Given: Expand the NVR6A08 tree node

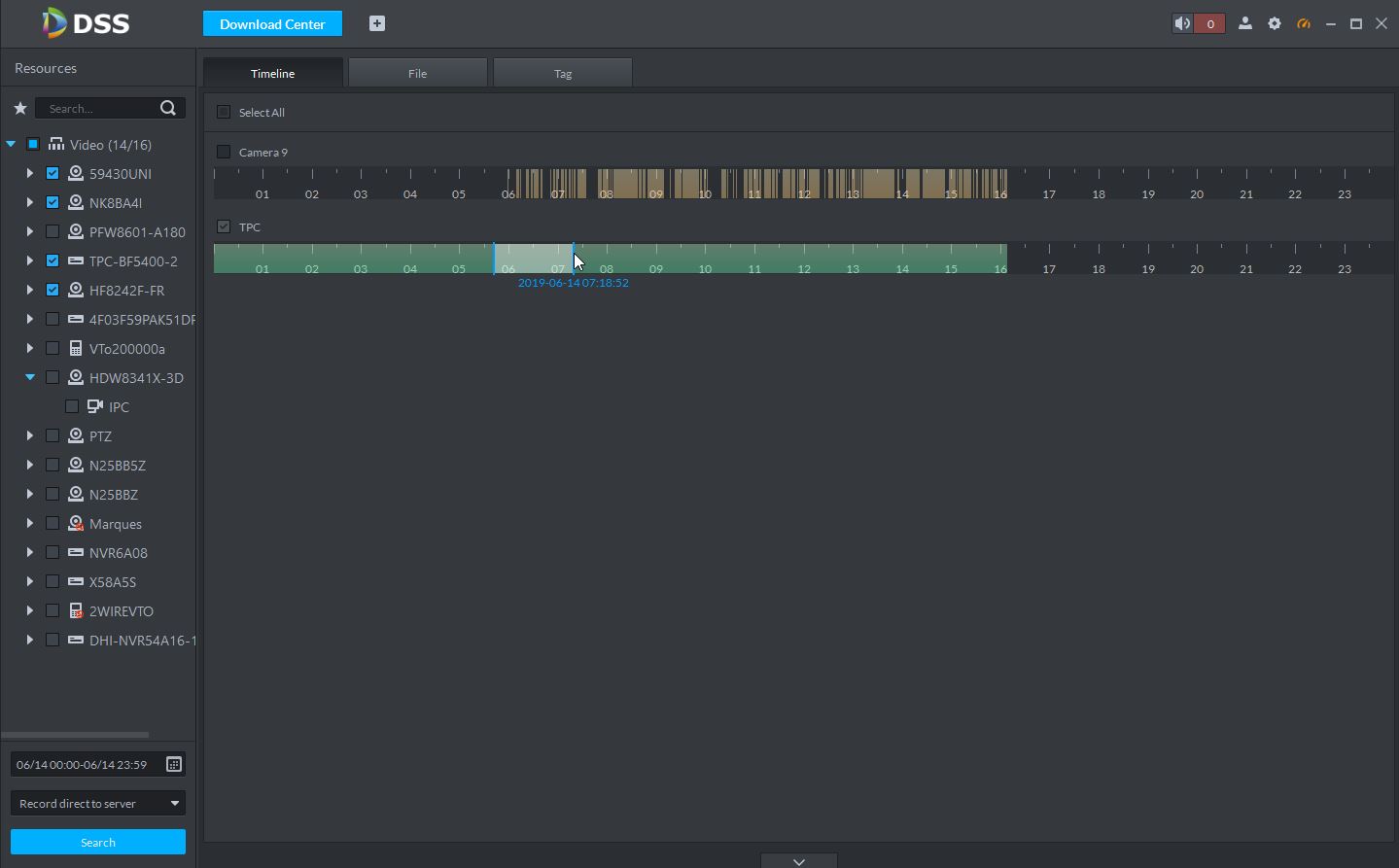Looking at the screenshot, I should pos(30,552).
